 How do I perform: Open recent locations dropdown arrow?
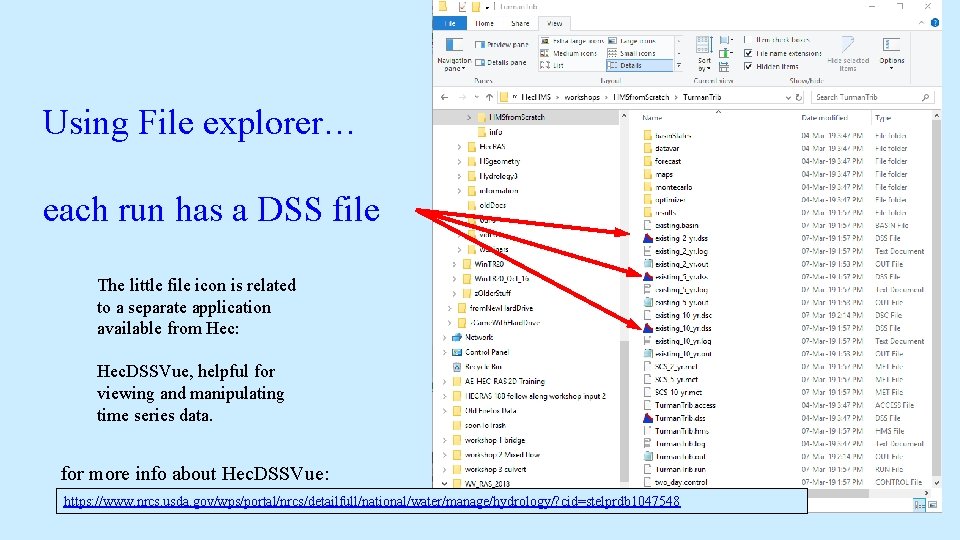pyautogui.click(x=476, y=97)
